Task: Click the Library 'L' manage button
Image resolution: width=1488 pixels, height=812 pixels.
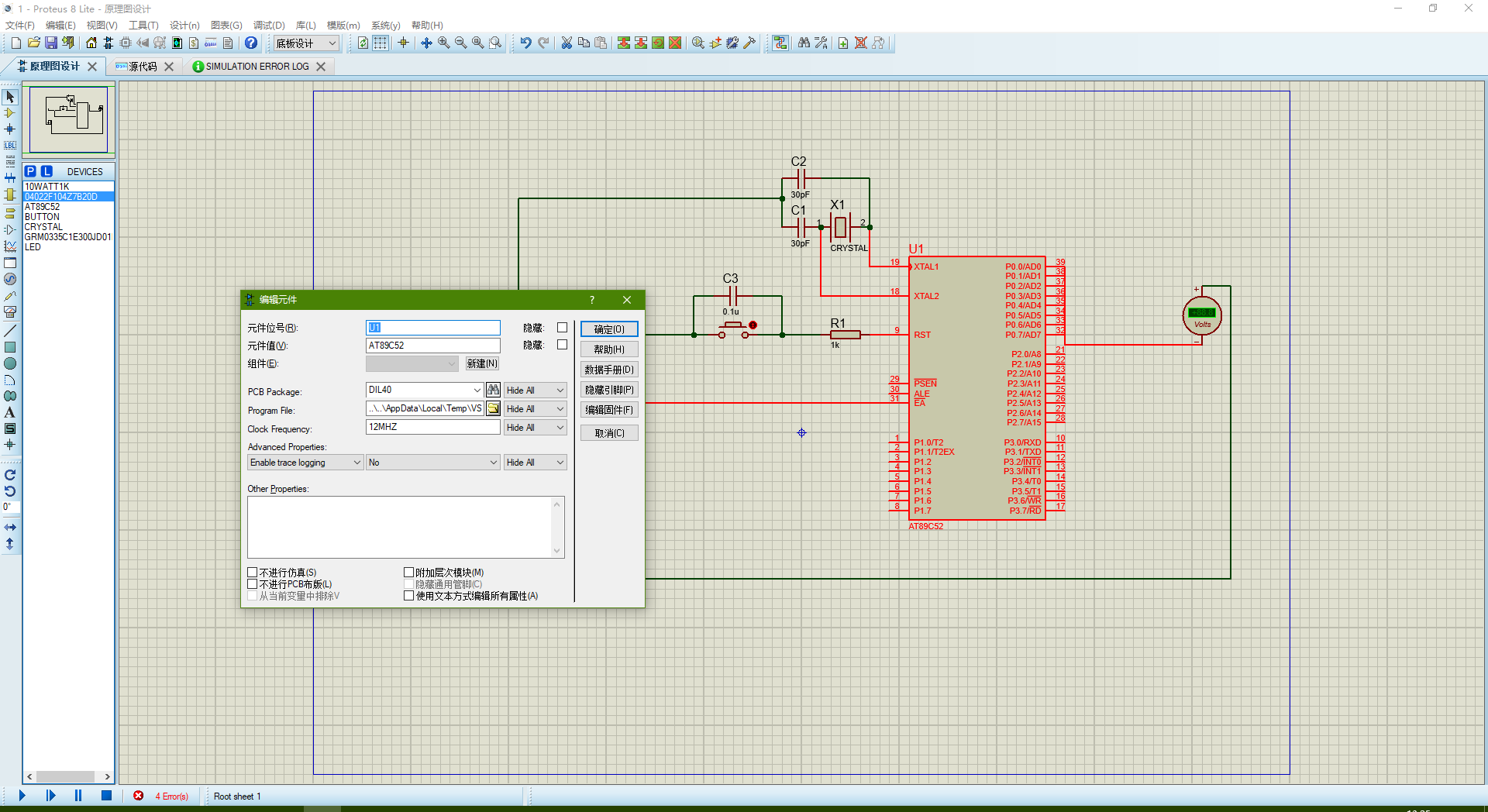Action: click(46, 171)
